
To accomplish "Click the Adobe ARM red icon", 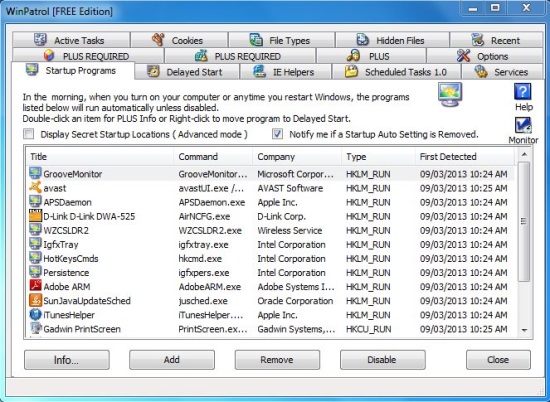I will (x=35, y=286).
